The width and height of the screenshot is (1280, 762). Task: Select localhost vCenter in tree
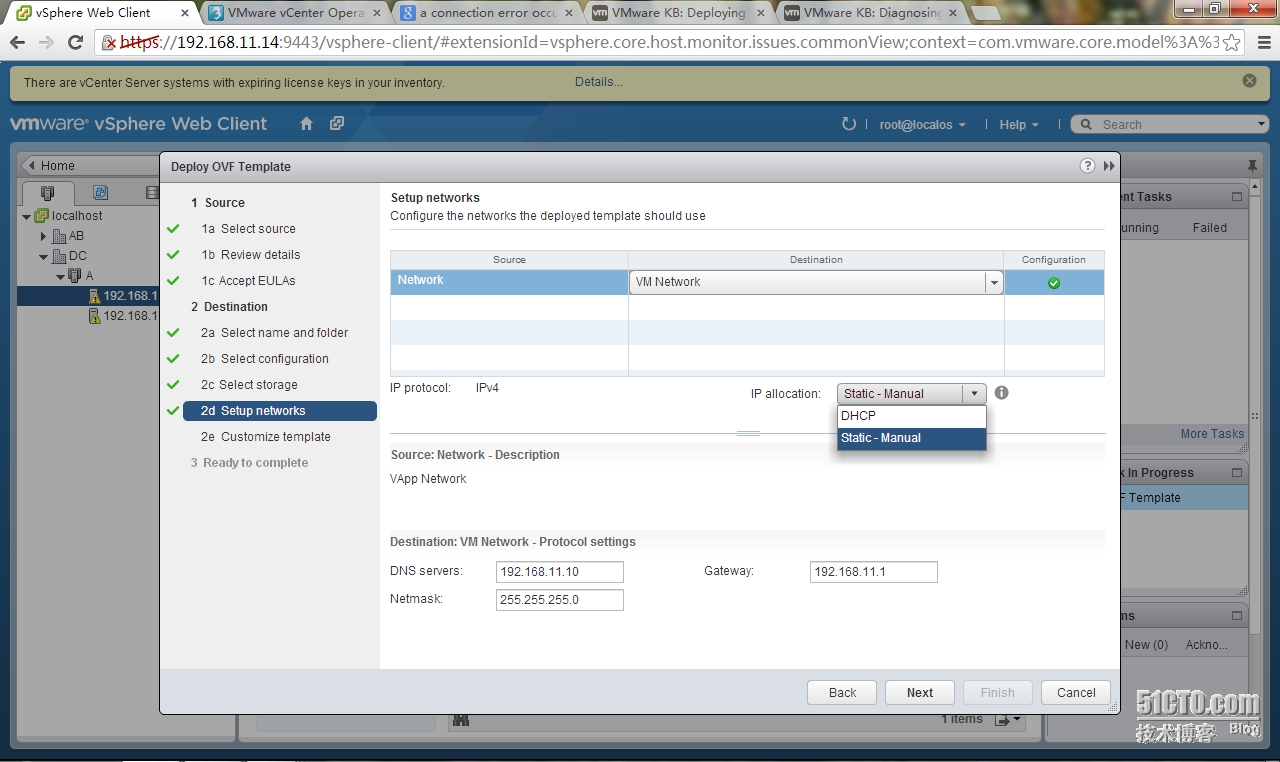coord(77,216)
